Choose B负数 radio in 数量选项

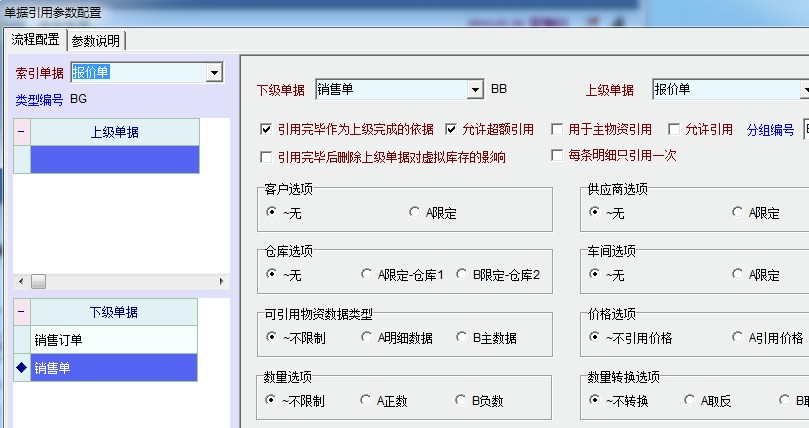point(462,401)
